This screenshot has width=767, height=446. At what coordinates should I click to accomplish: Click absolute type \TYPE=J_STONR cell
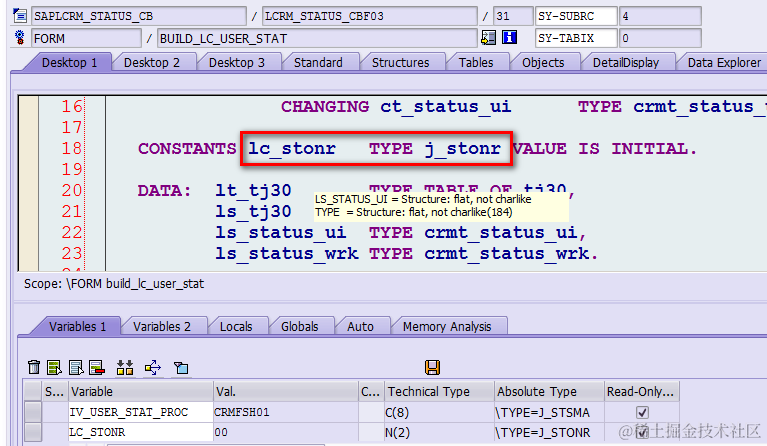[549, 432]
